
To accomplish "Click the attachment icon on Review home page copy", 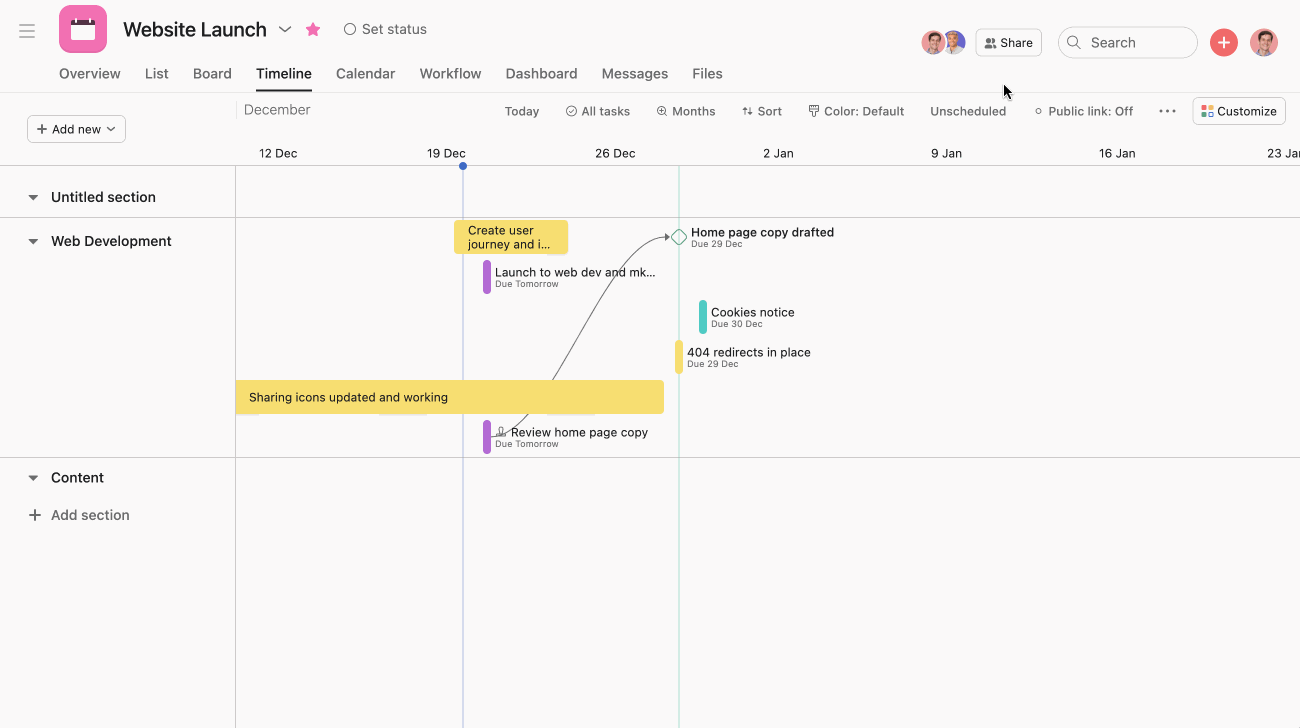I will [x=499, y=432].
